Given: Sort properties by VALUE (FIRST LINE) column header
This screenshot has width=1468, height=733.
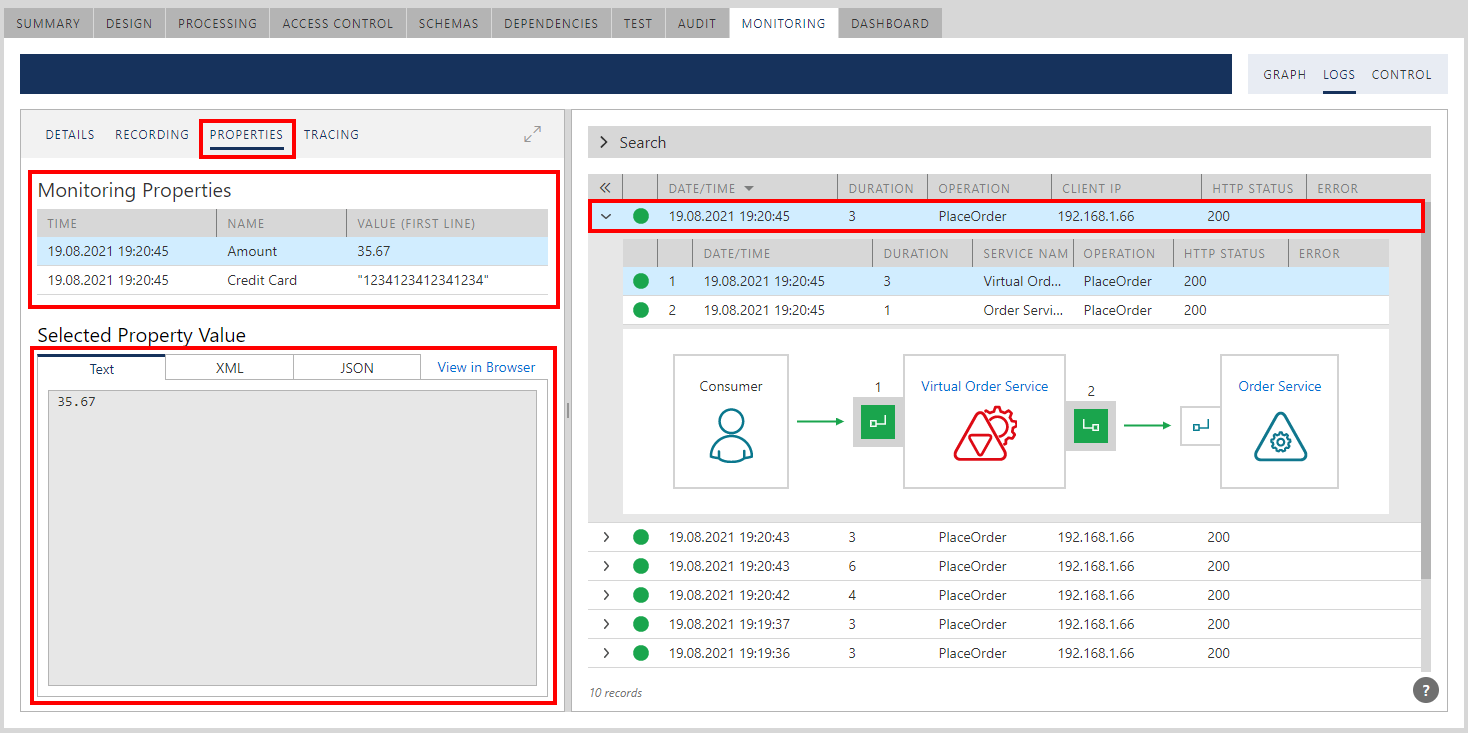Looking at the screenshot, I should (x=447, y=223).
